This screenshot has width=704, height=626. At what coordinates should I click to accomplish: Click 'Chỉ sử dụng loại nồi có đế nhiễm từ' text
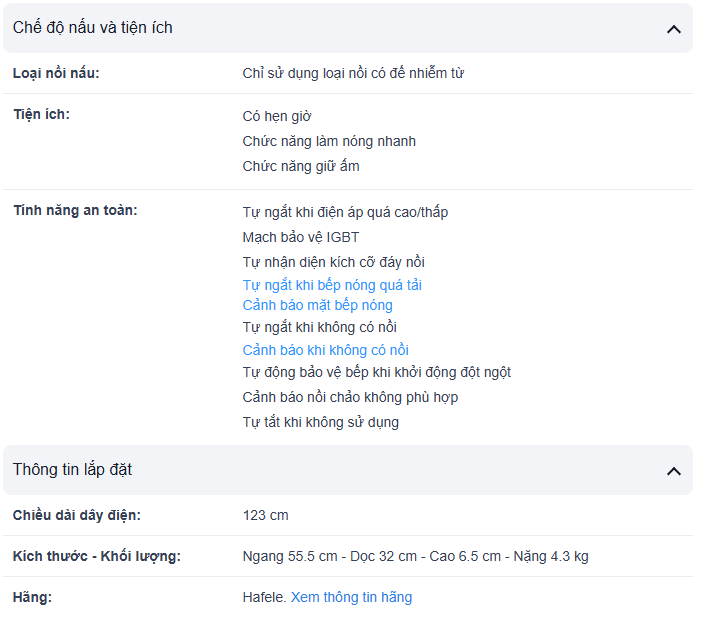pos(353,73)
